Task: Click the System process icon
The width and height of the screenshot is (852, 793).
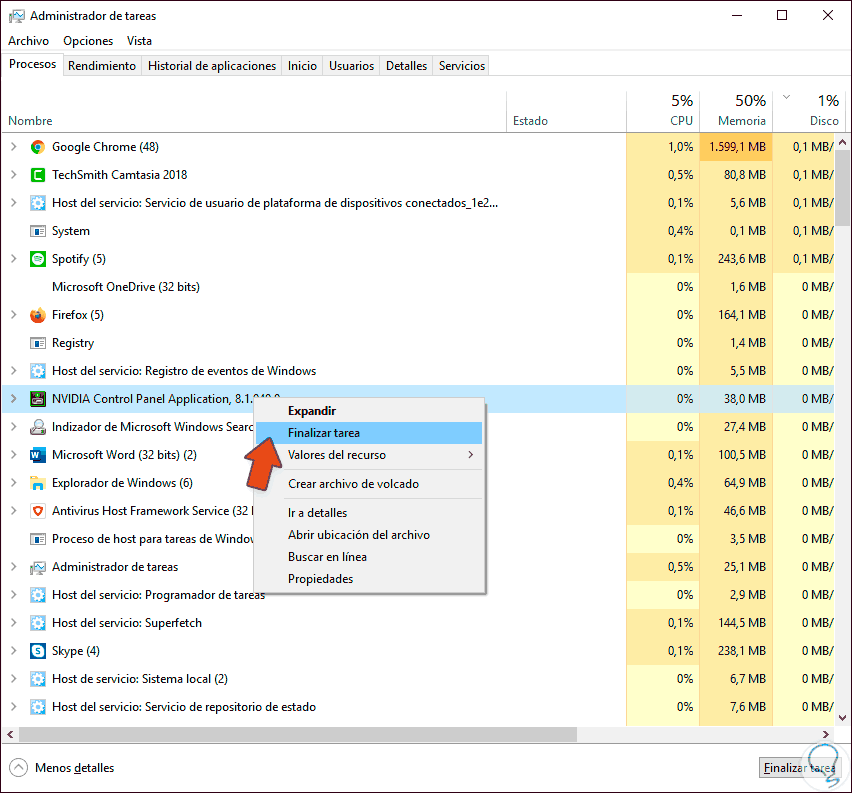Action: click(x=37, y=232)
